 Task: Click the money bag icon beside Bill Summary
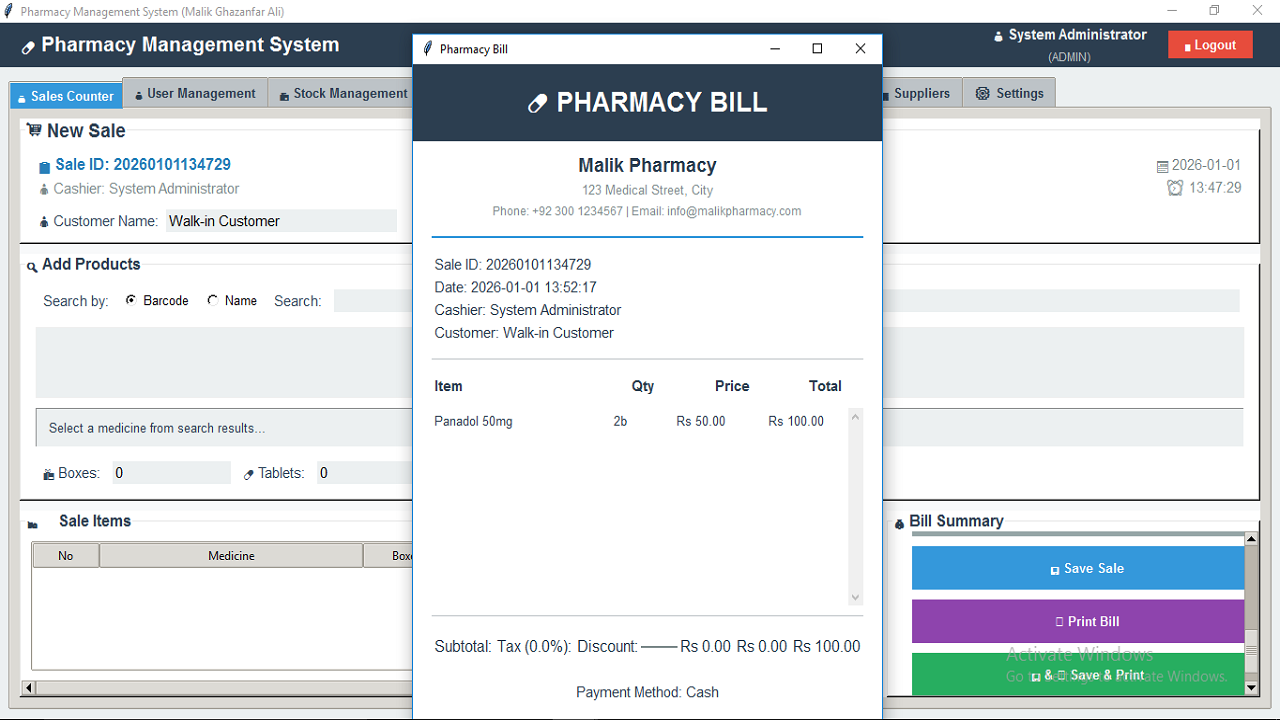coord(899,523)
